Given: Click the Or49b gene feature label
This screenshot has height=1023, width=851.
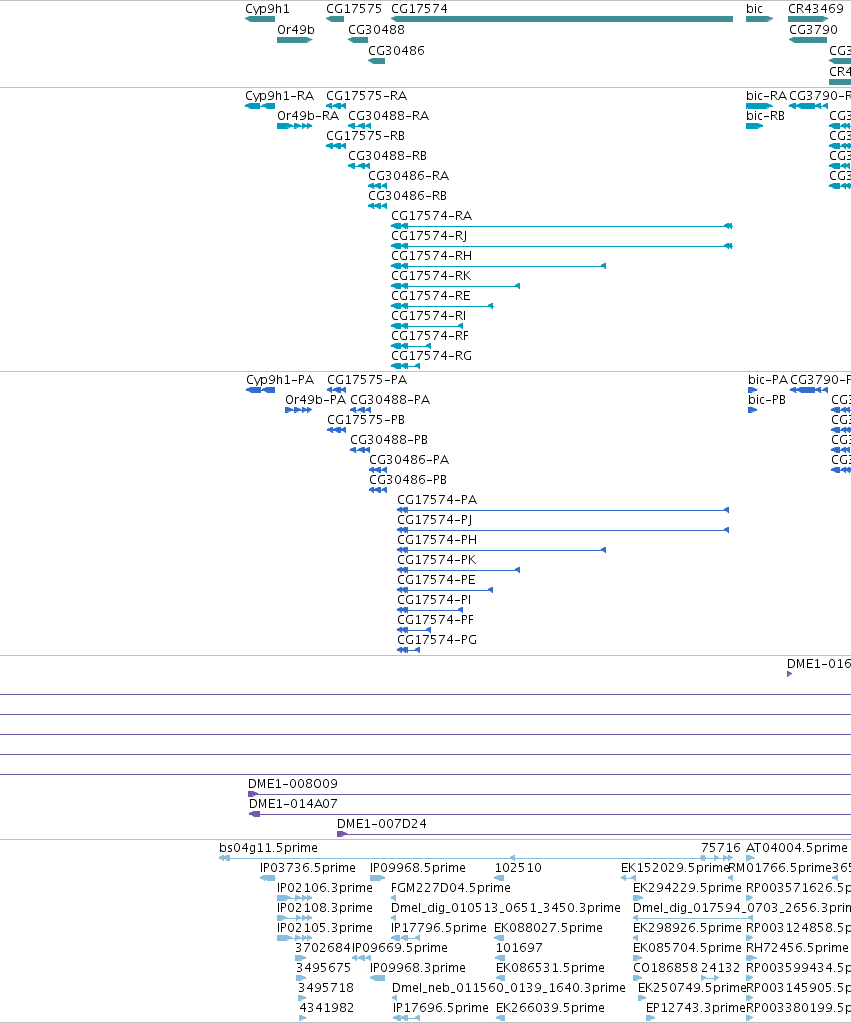Looking at the screenshot, I should point(296,30).
